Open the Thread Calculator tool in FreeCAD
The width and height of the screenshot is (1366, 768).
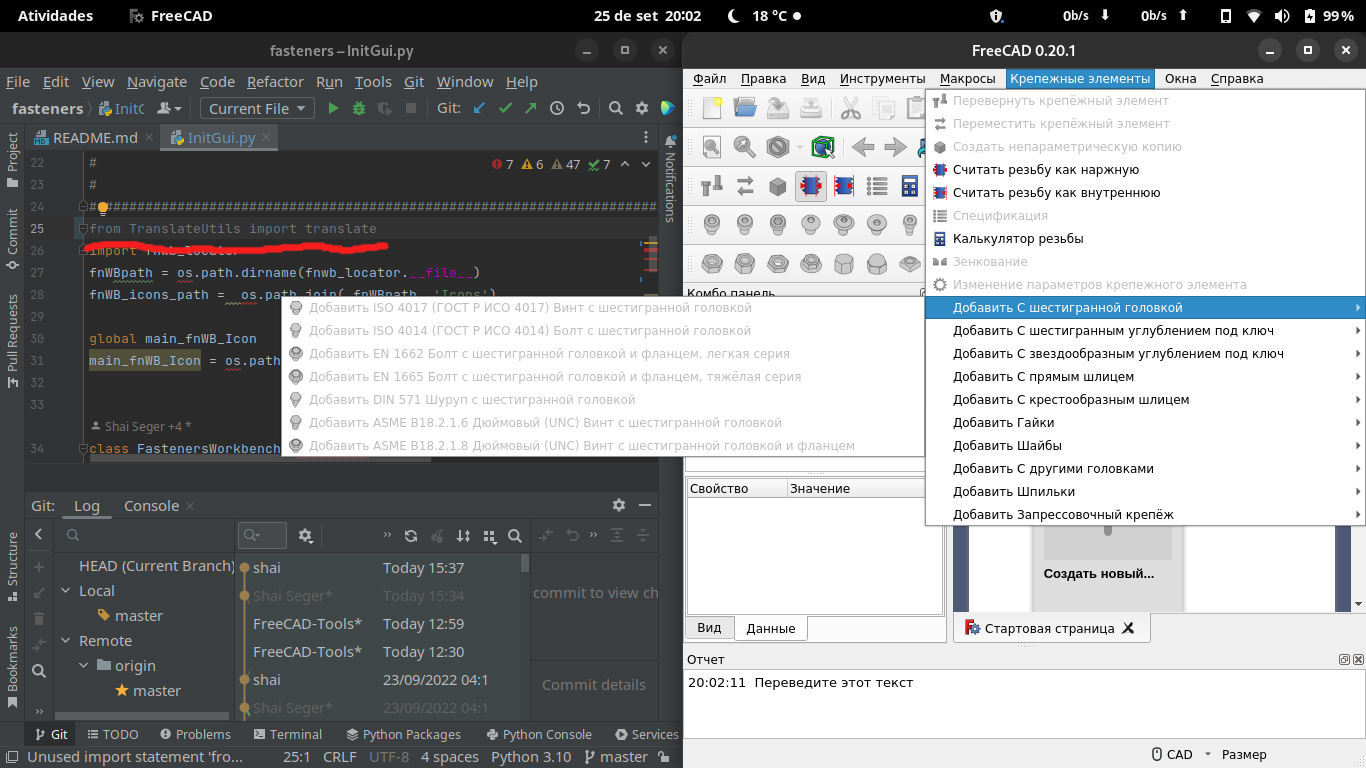click(1036, 238)
